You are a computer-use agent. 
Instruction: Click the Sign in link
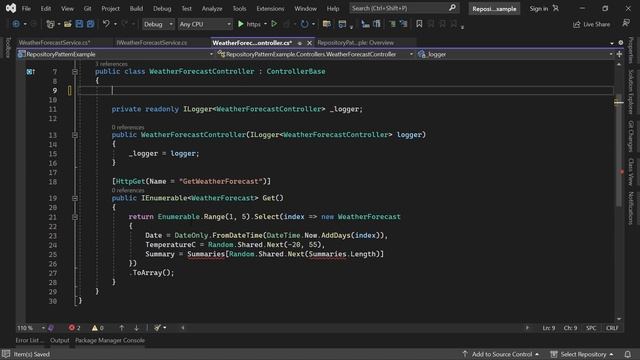point(539,8)
